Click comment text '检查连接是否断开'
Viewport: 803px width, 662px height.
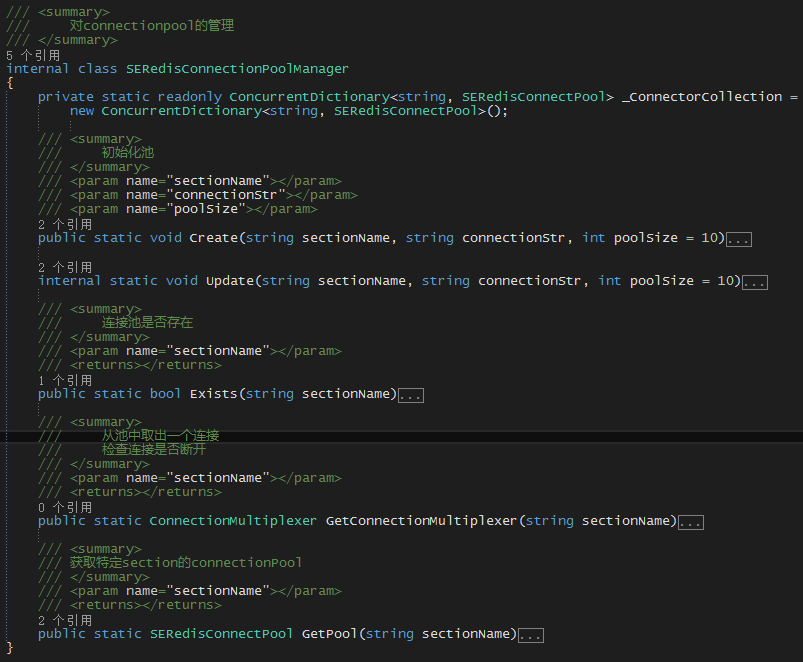pyautogui.click(x=154, y=450)
